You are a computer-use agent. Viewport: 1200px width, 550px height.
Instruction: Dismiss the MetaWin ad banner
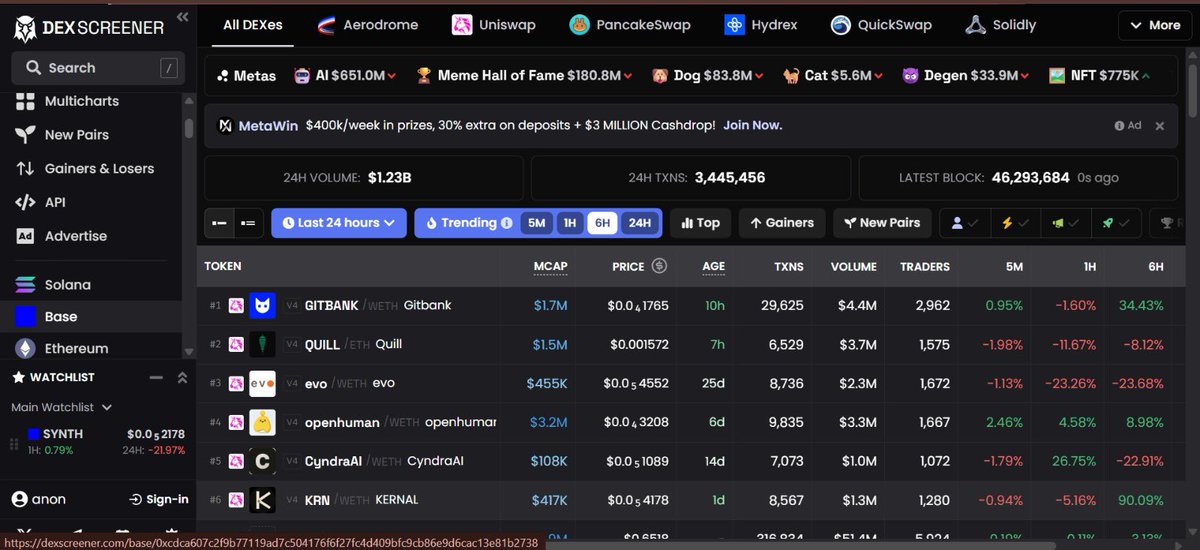click(x=1160, y=126)
